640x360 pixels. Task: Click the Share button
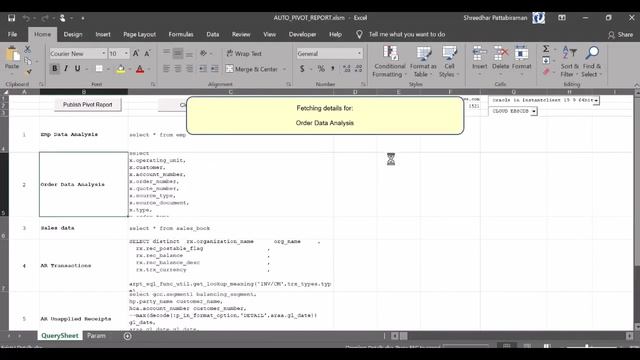(x=620, y=35)
